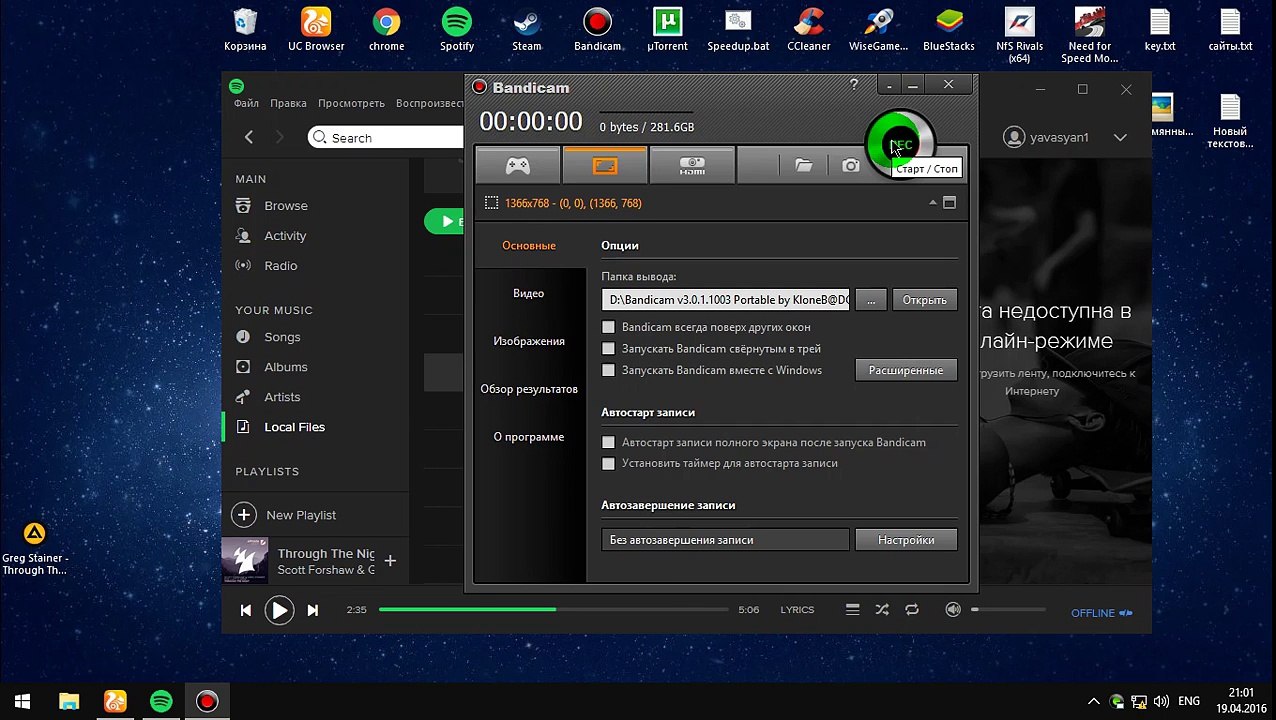
Task: Open the О программе tab in Bandicam
Action: pos(529,437)
